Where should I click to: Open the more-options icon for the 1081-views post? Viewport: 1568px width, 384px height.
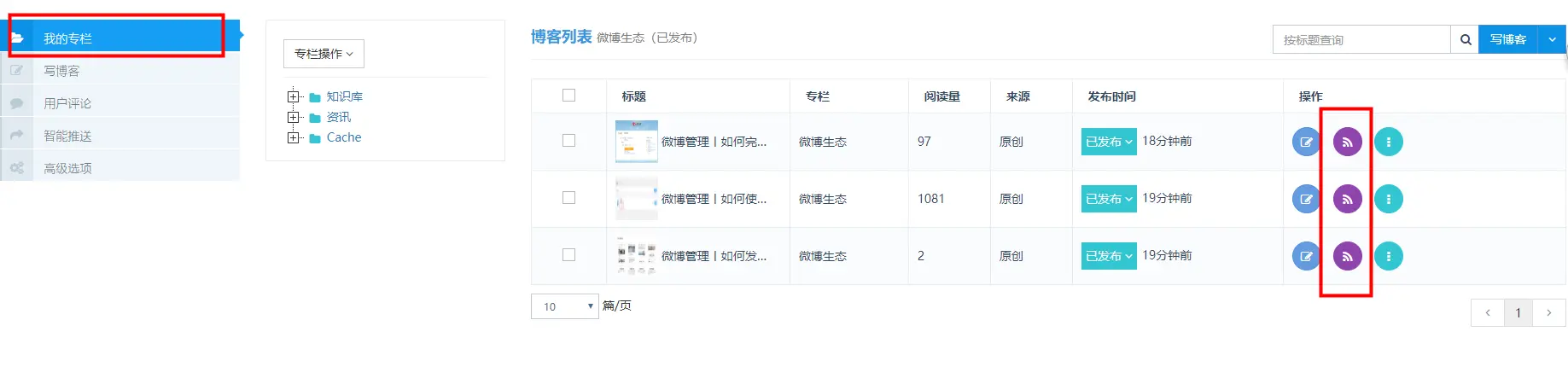click(1389, 199)
